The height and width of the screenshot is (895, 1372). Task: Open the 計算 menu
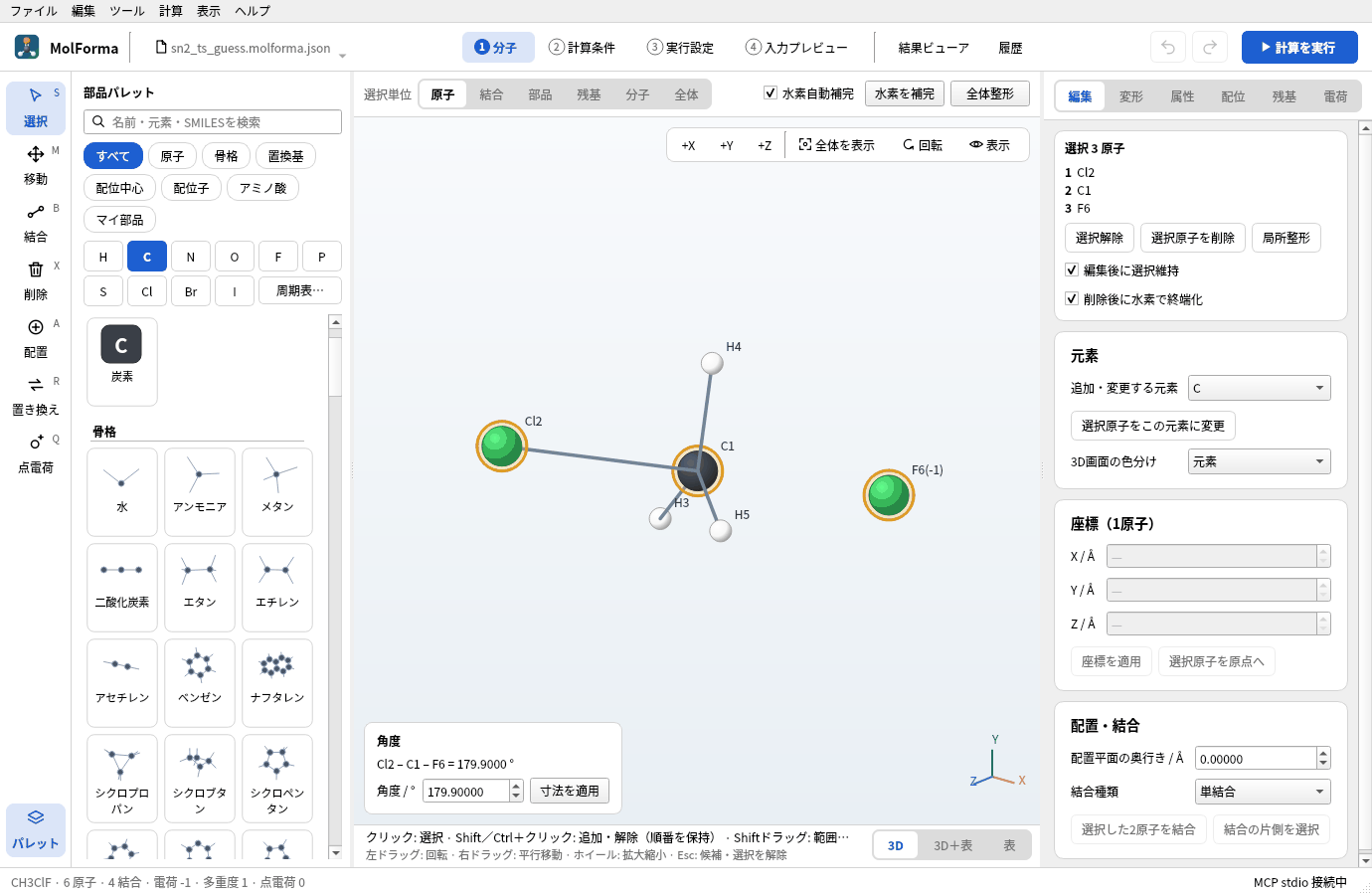tap(171, 11)
